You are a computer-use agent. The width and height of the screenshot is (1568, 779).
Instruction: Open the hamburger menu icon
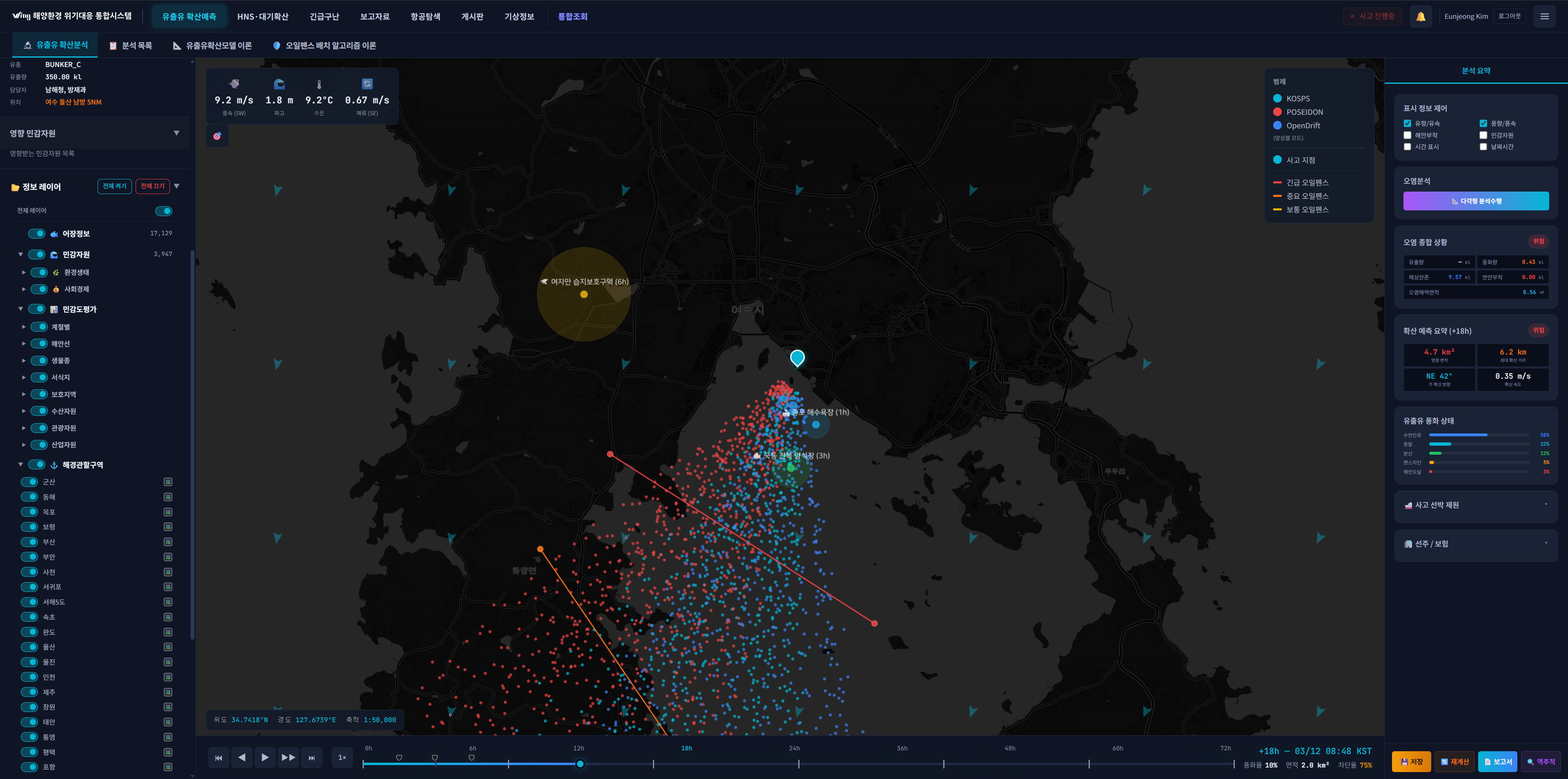point(1544,16)
